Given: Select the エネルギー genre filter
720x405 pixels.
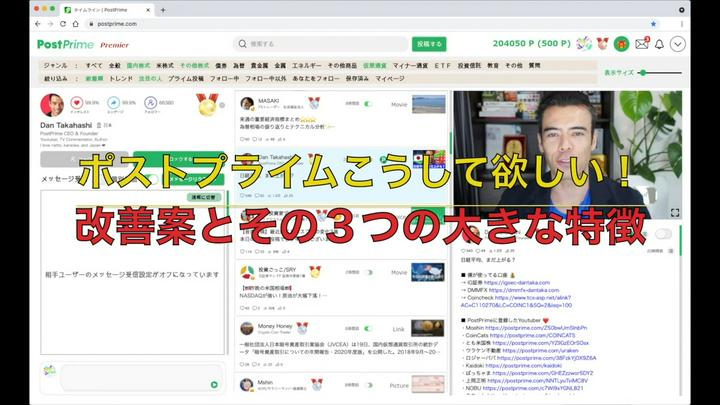Looking at the screenshot, I should 307,66.
